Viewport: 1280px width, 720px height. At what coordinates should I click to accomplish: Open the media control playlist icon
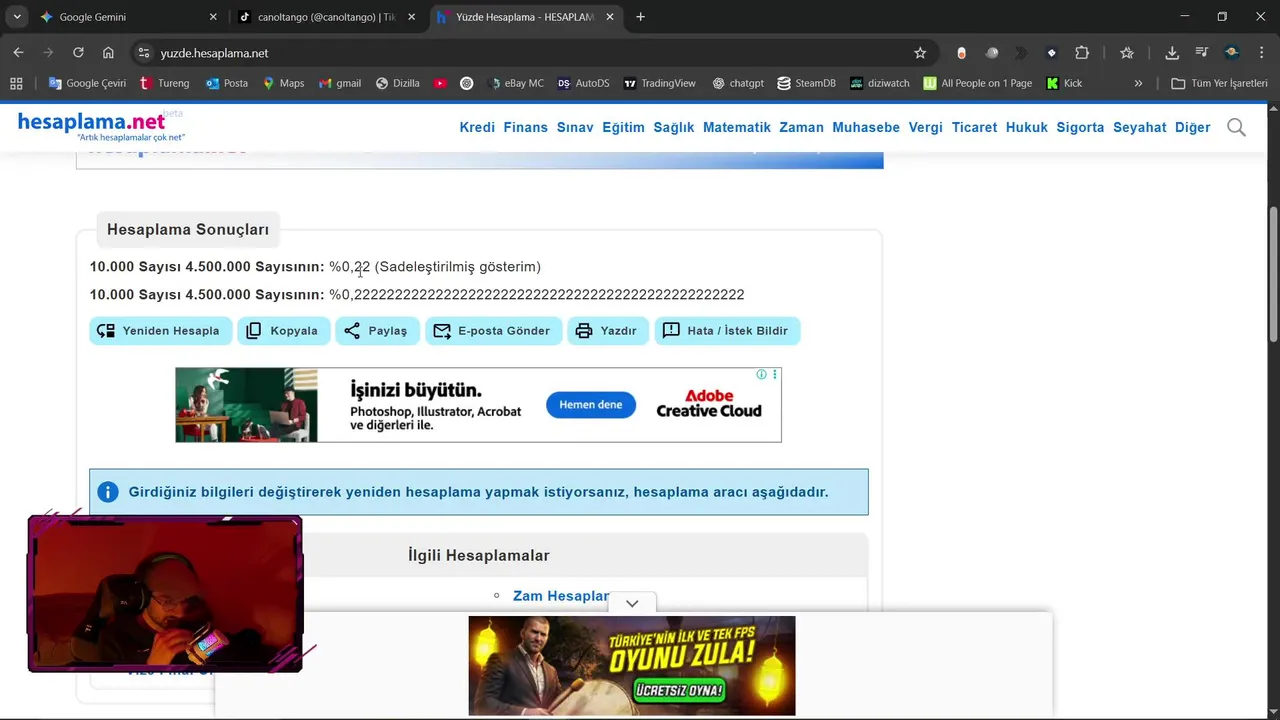point(1202,53)
